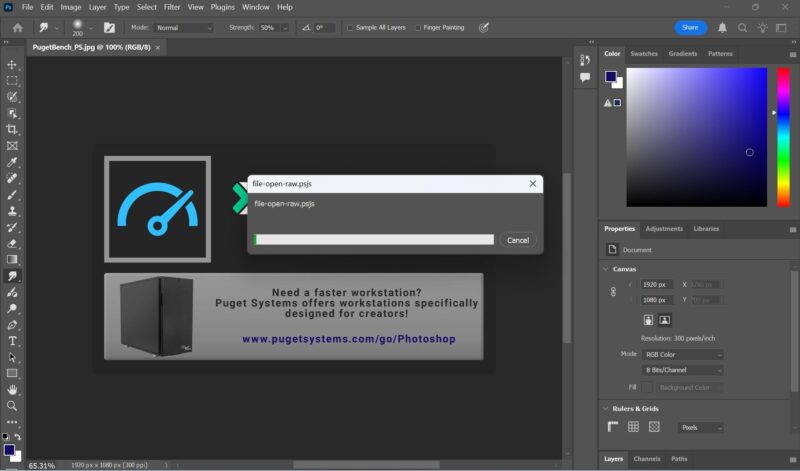Open Edit Toolbar three-dots menu
This screenshot has width=800, height=471.
(x=12, y=422)
